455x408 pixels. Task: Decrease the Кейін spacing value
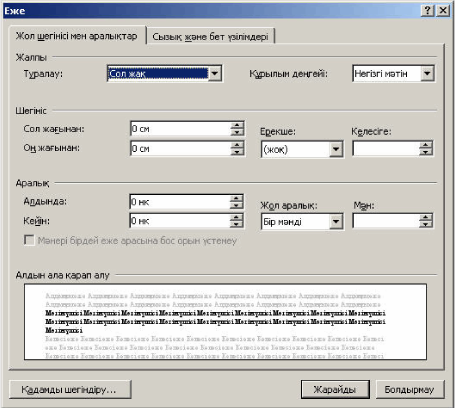pos(236,224)
